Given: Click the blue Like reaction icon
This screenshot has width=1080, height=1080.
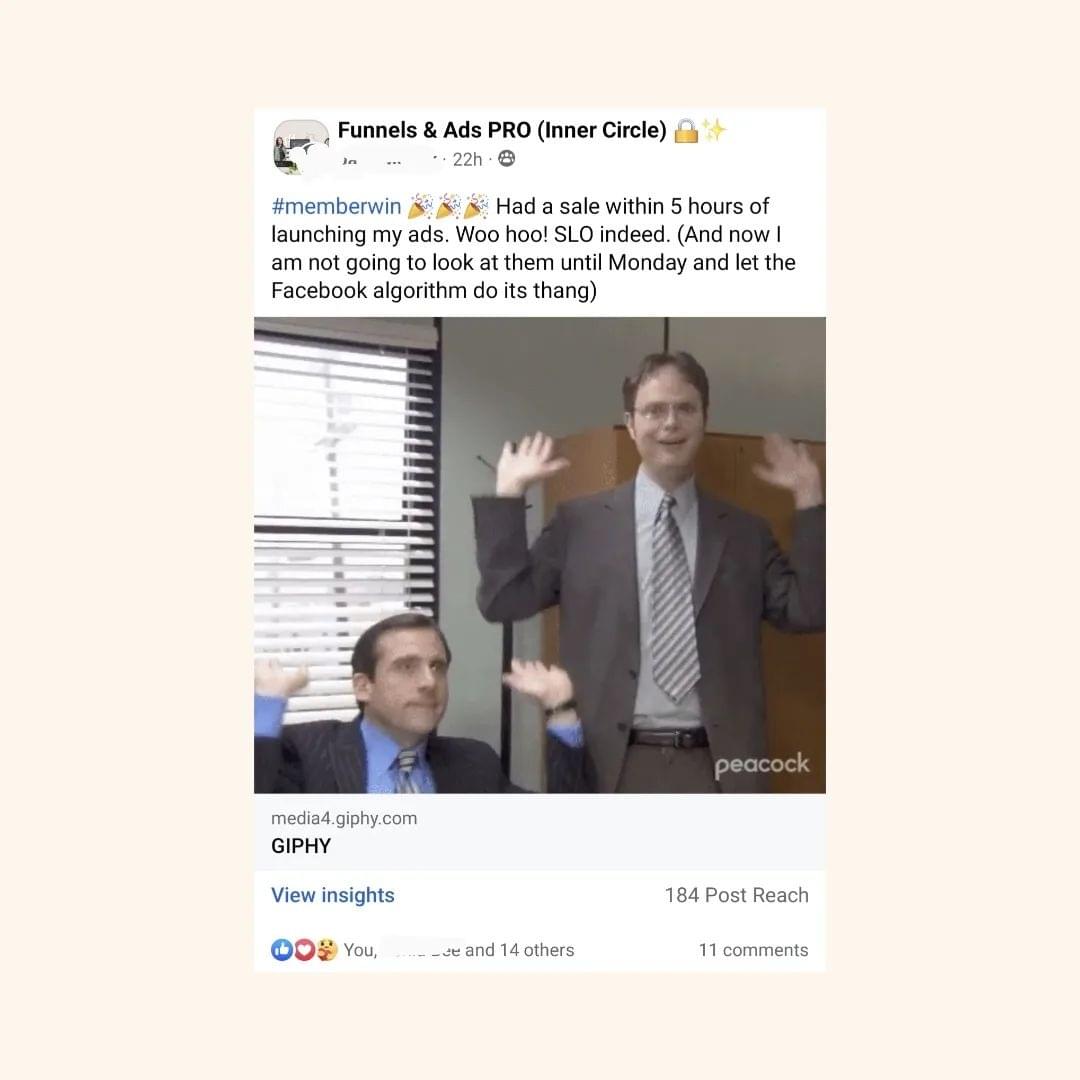Looking at the screenshot, I should click(x=282, y=950).
